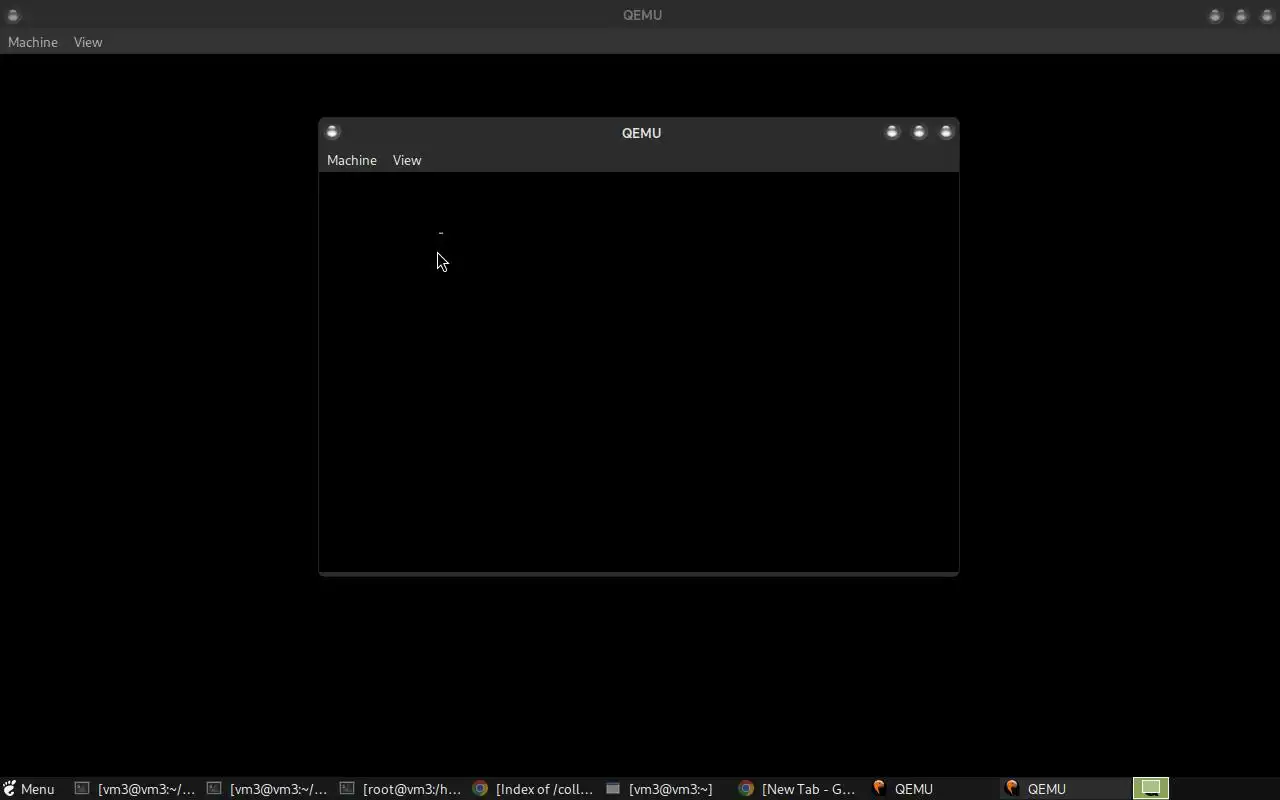
Task: Switch to Index of /coll... Chrome window
Action: point(534,789)
